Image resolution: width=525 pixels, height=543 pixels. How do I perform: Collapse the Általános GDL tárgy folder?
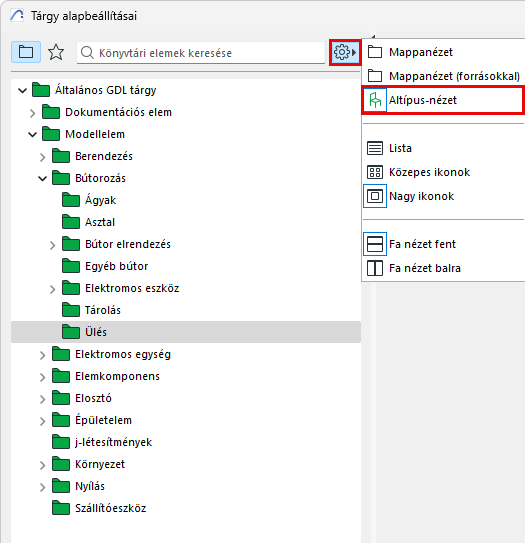(23, 90)
